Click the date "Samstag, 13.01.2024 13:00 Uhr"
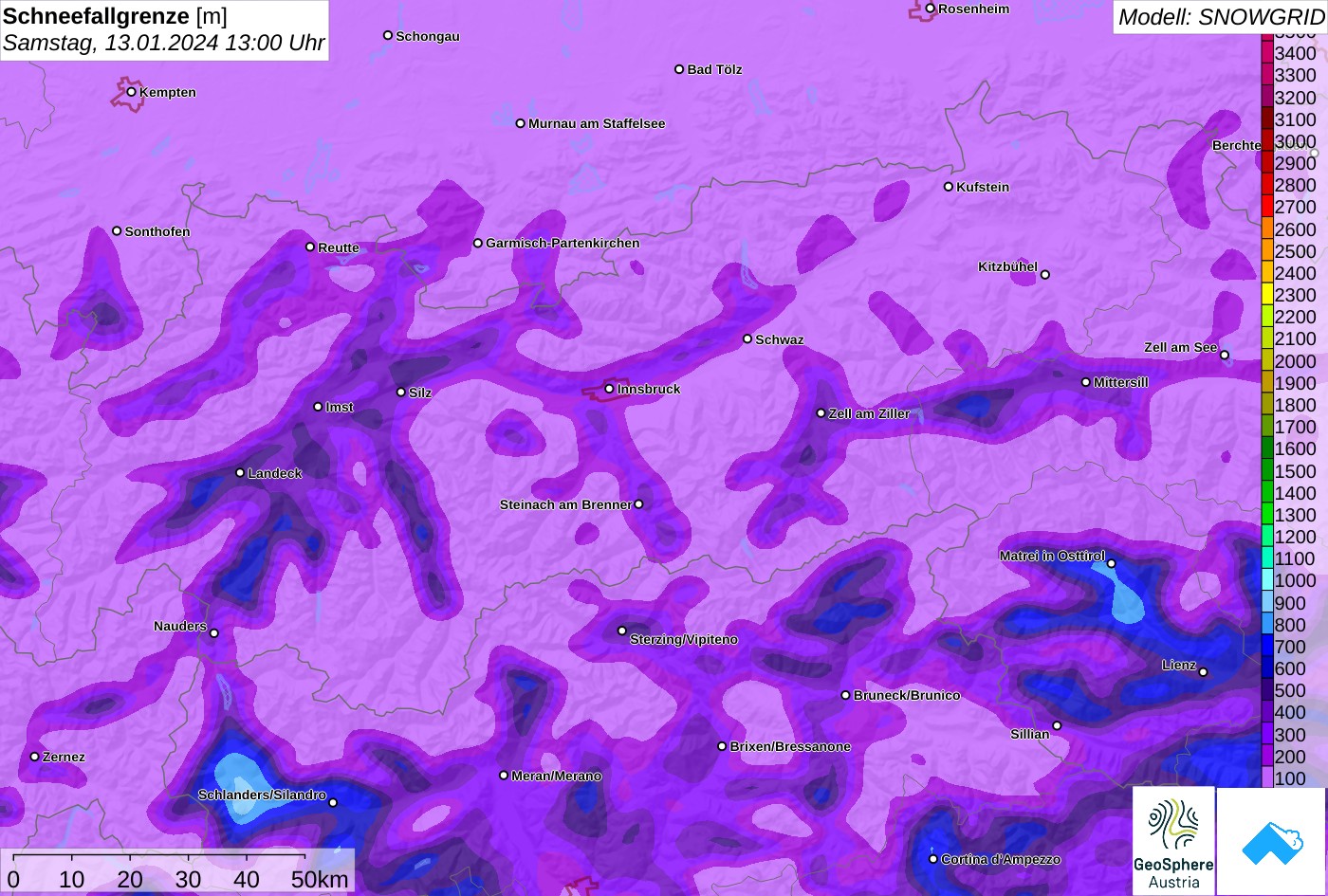1328x896 pixels. tap(164, 43)
